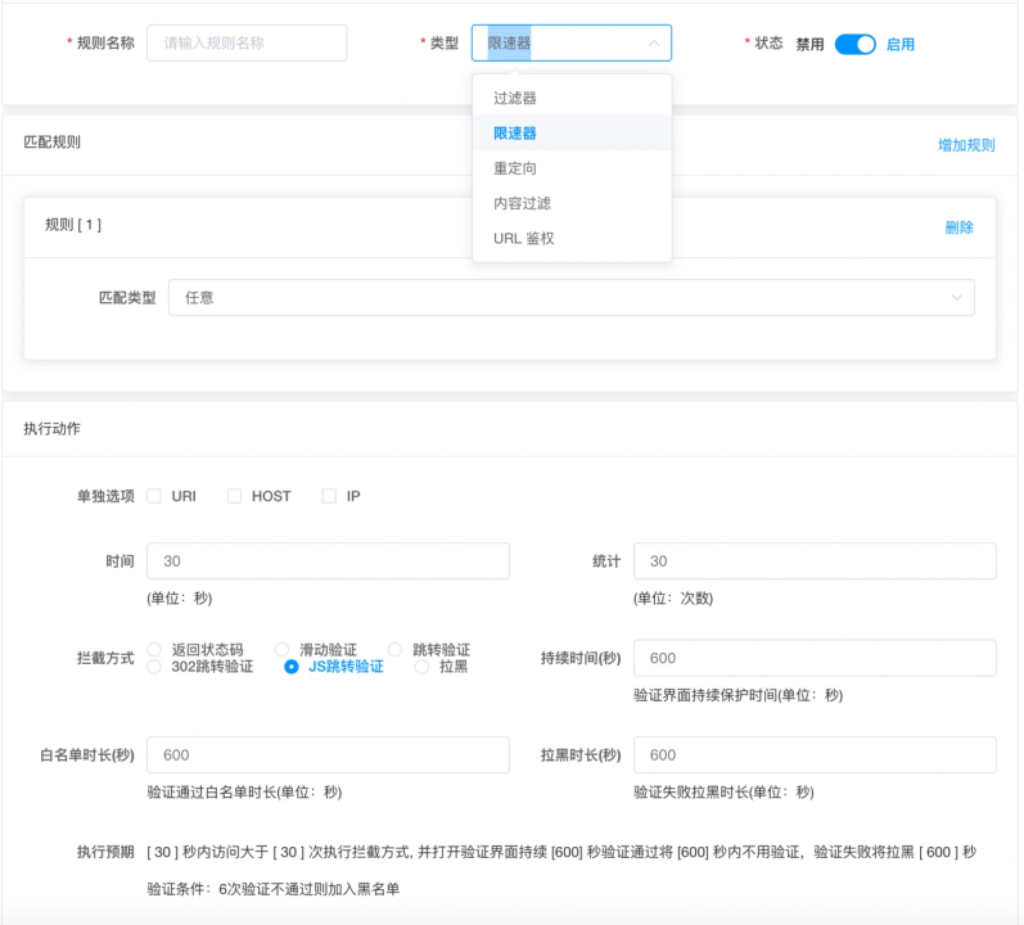Open the 匹配类型 dropdown

(571, 298)
